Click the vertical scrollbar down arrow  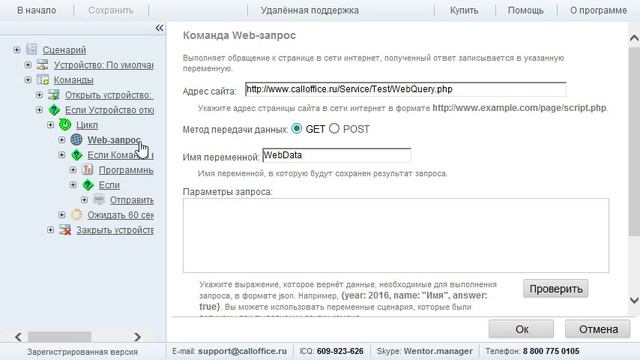[x=634, y=300]
